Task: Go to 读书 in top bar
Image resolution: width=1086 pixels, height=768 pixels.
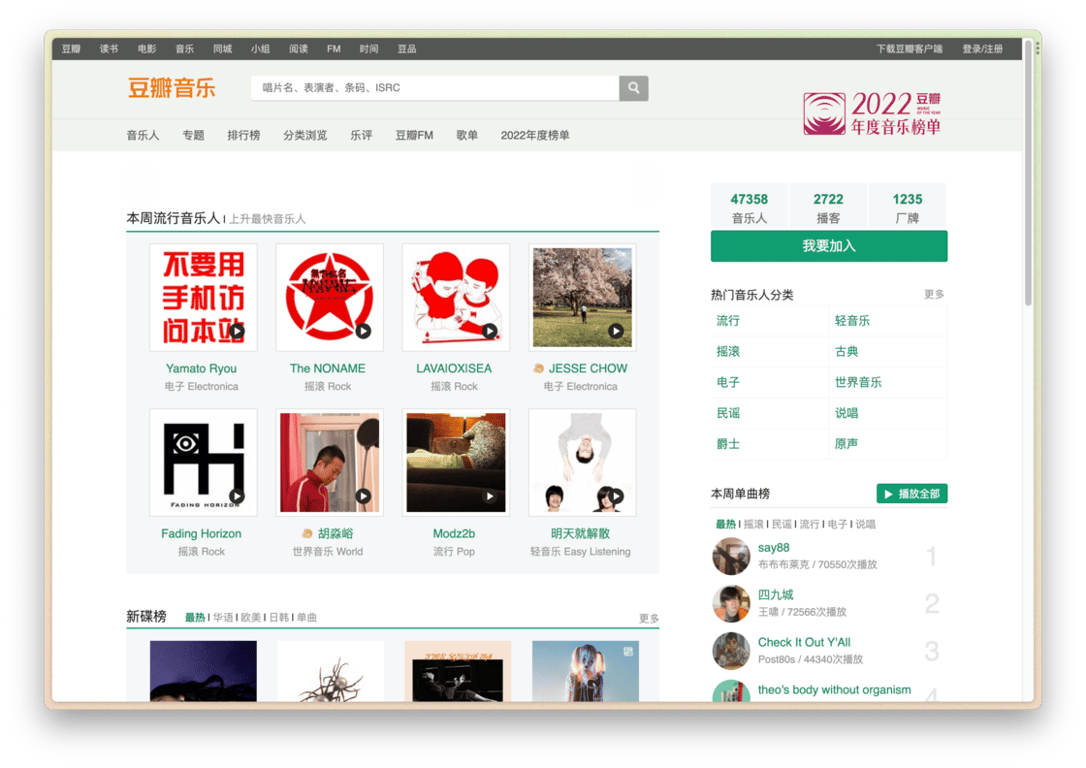Action: 109,48
